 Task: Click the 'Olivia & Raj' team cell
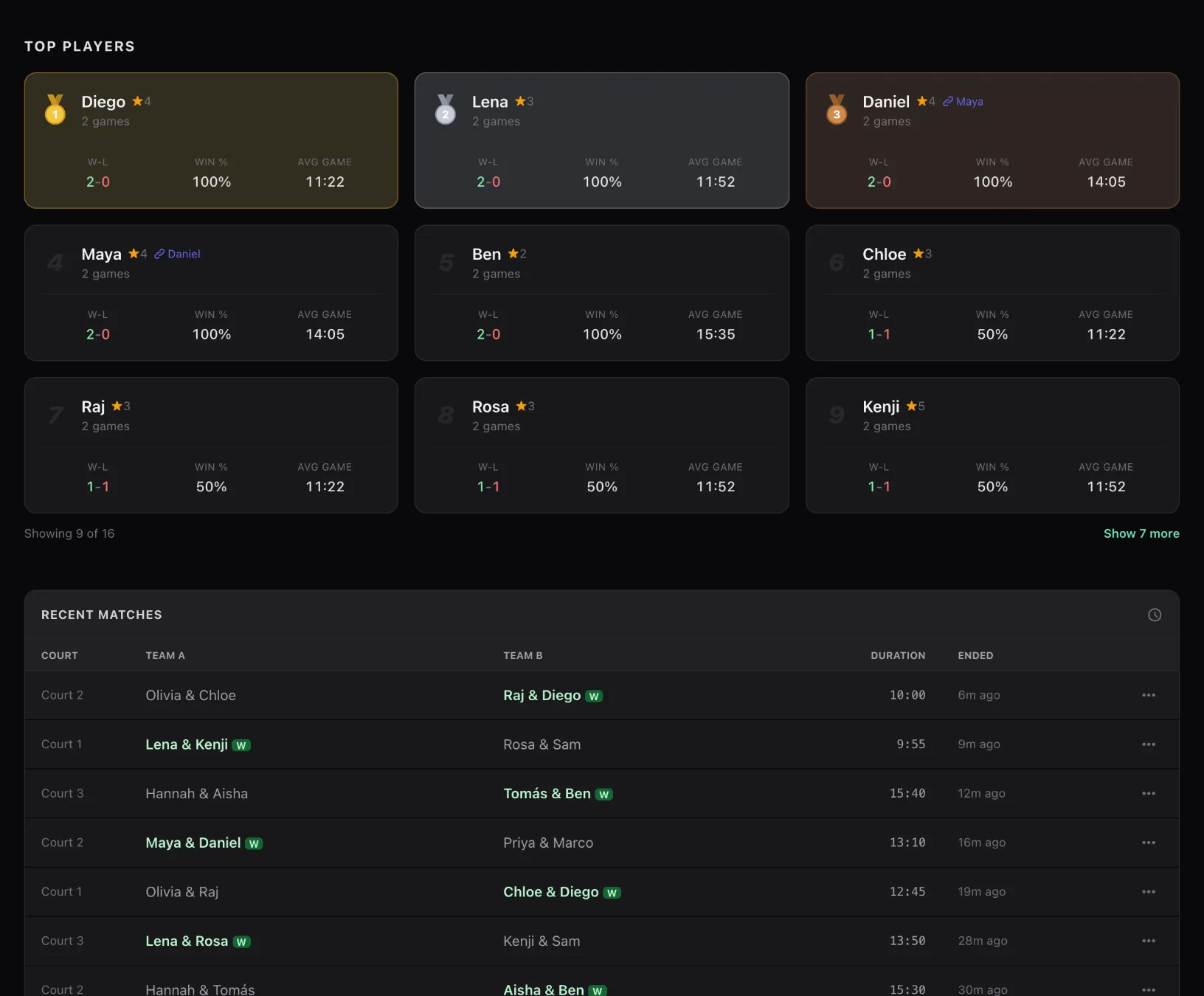tap(182, 891)
